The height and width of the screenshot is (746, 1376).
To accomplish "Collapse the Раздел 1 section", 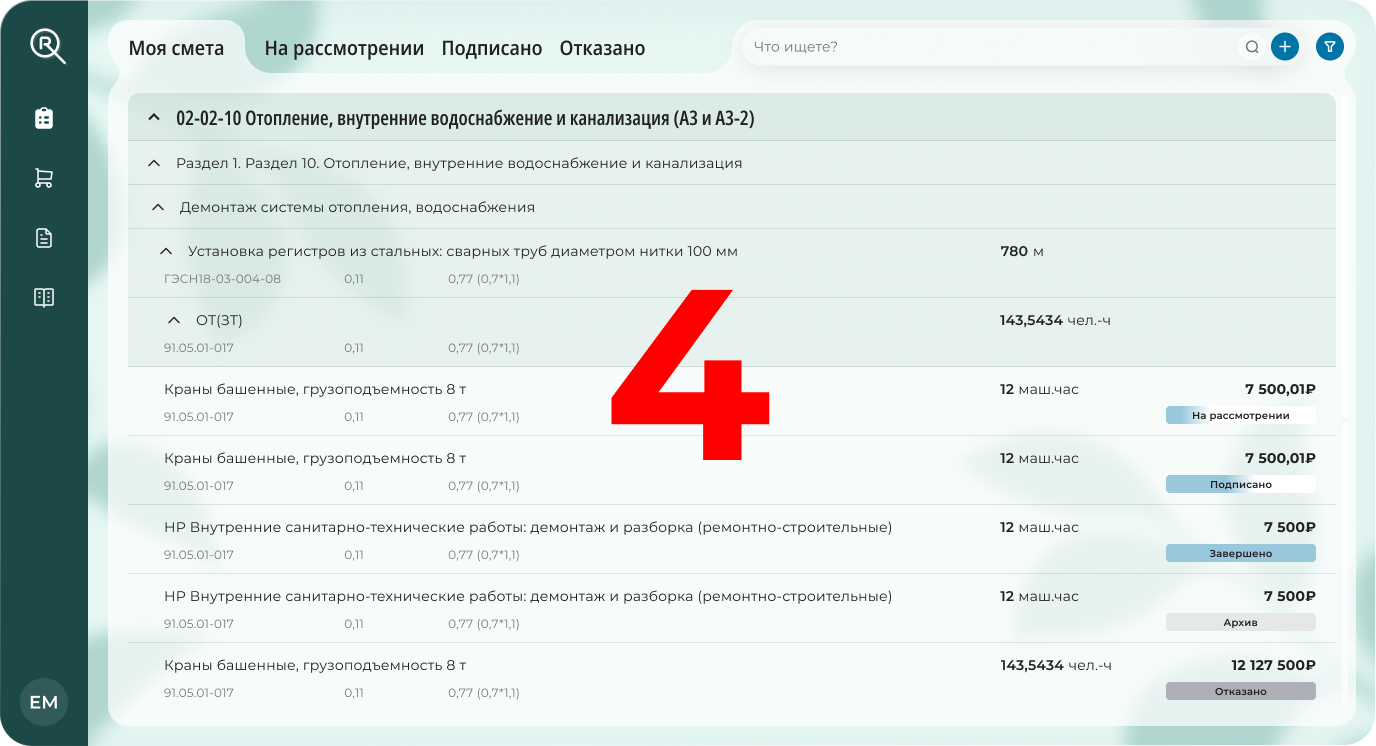I will coord(153,162).
